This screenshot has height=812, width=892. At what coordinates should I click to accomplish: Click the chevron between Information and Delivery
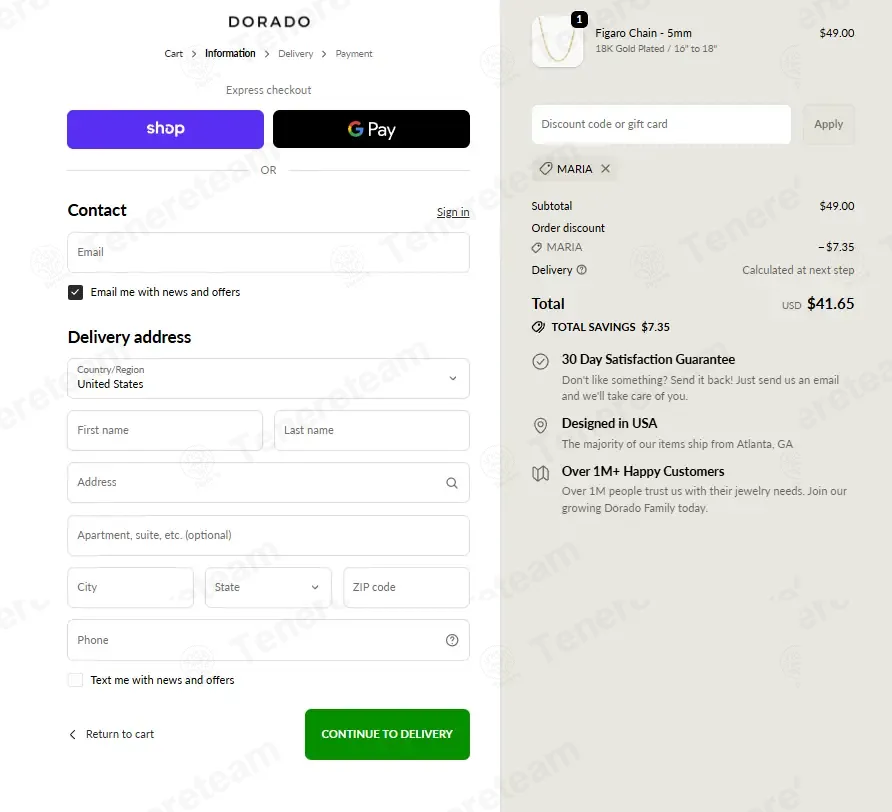(267, 54)
